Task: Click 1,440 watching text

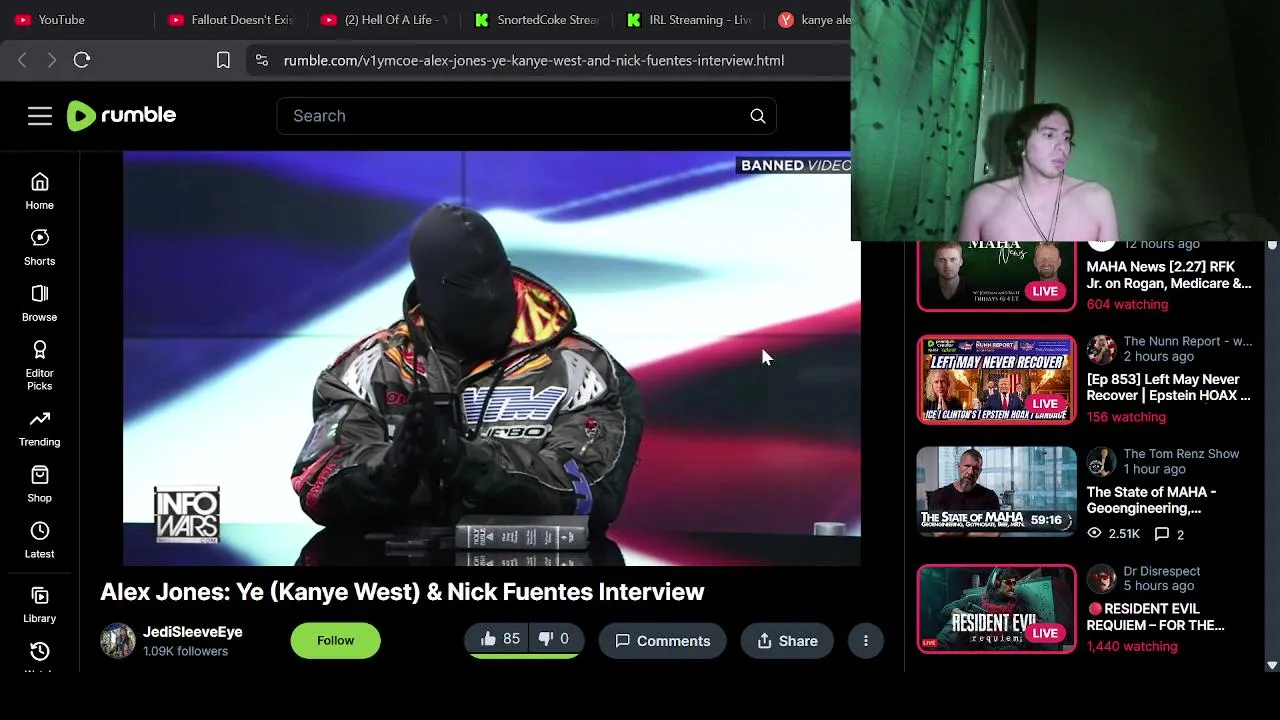Action: 1132,646
